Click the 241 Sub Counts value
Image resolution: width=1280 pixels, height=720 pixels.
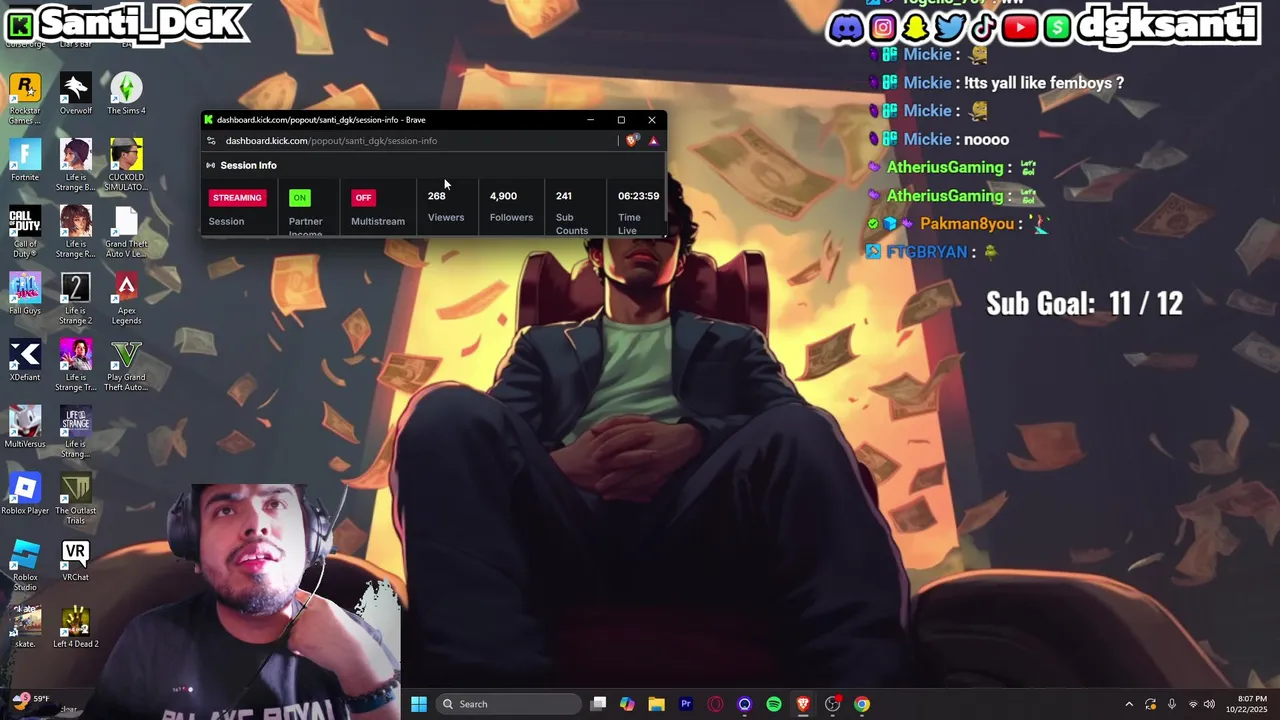tap(564, 196)
